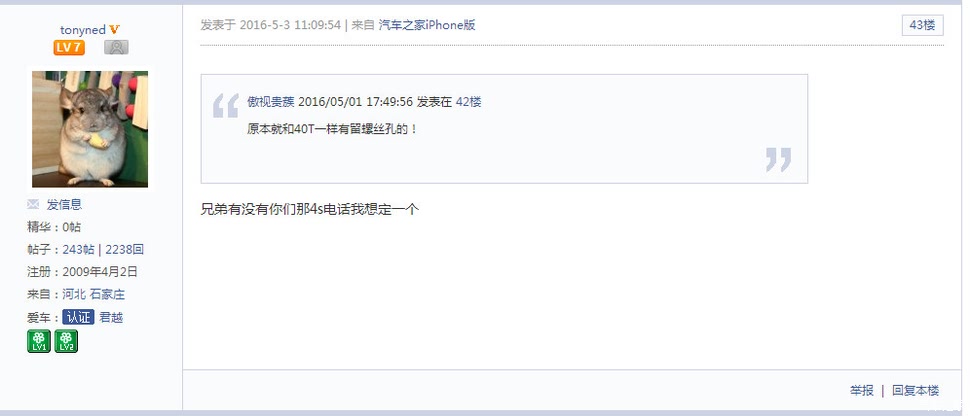View the user's 243帖 posts

pyautogui.click(x=79, y=249)
